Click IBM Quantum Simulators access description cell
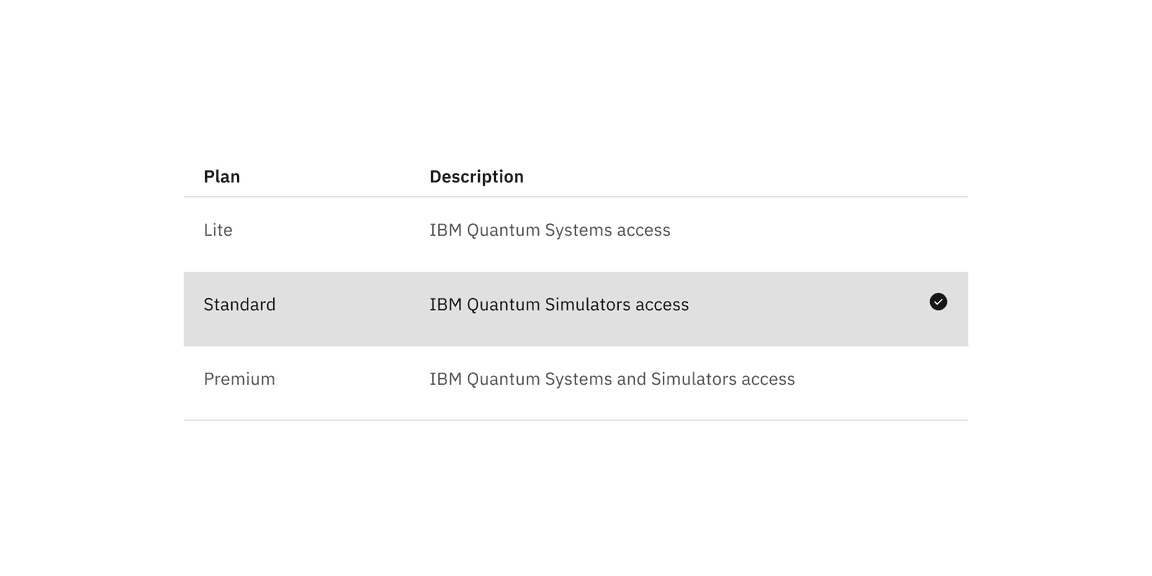The height and width of the screenshot is (576, 1152). 559,304
